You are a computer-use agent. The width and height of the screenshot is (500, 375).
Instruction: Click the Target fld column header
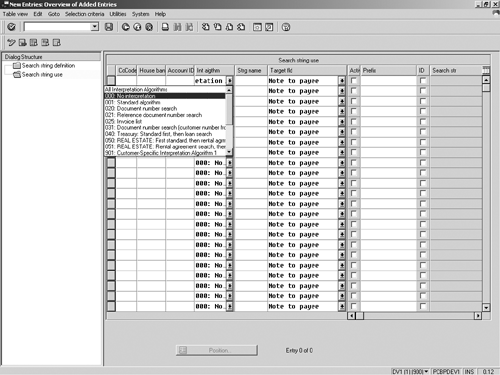(x=307, y=70)
